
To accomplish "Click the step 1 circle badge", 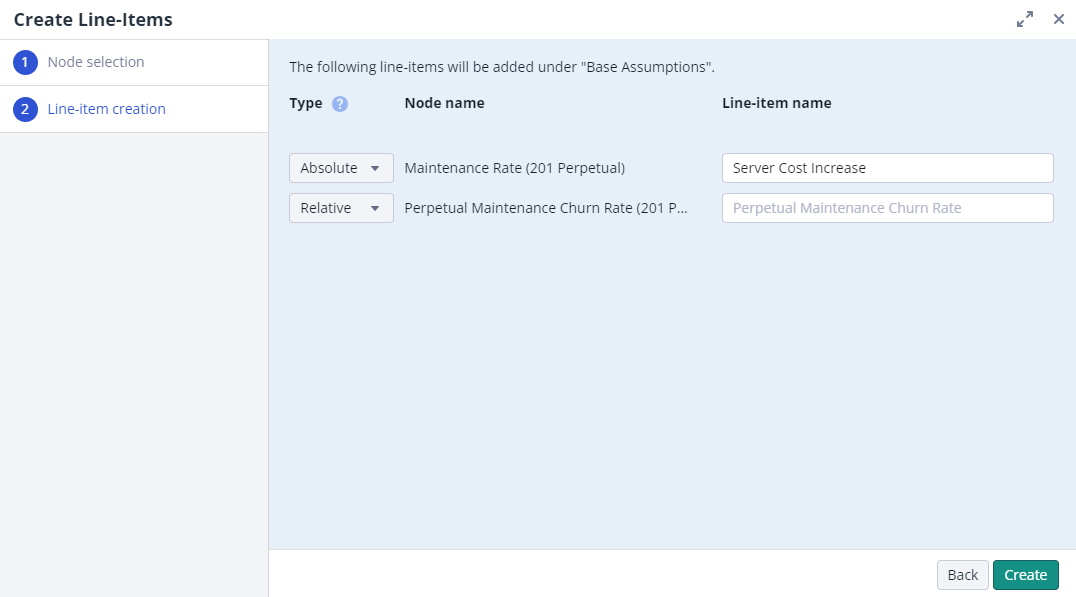I will 25,62.
